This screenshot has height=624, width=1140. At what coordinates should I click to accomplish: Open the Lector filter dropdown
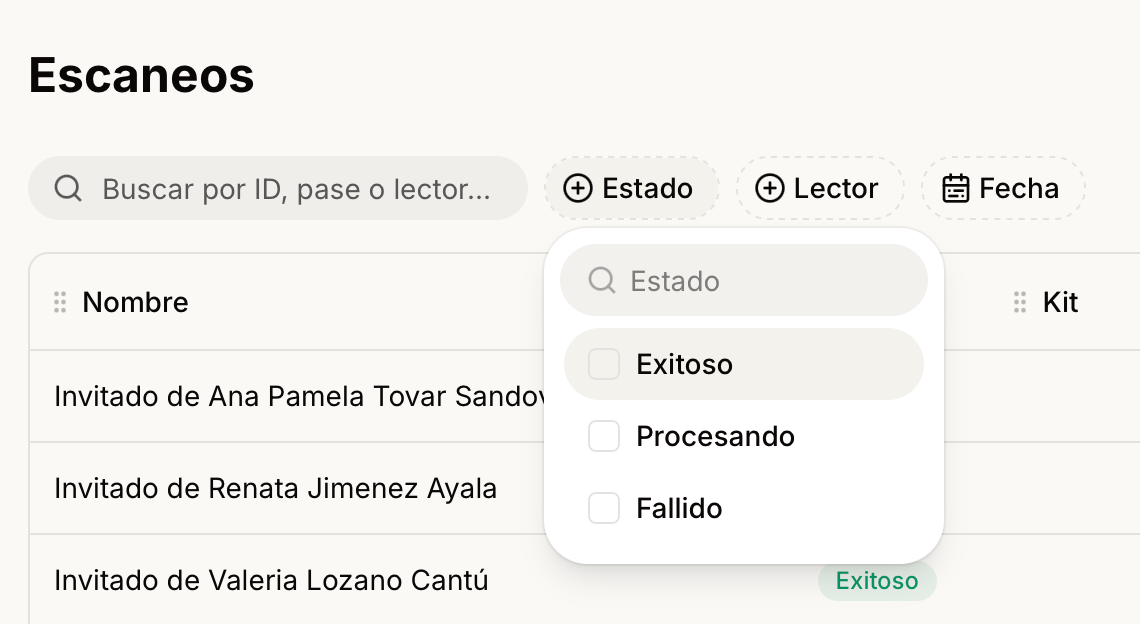(x=820, y=188)
